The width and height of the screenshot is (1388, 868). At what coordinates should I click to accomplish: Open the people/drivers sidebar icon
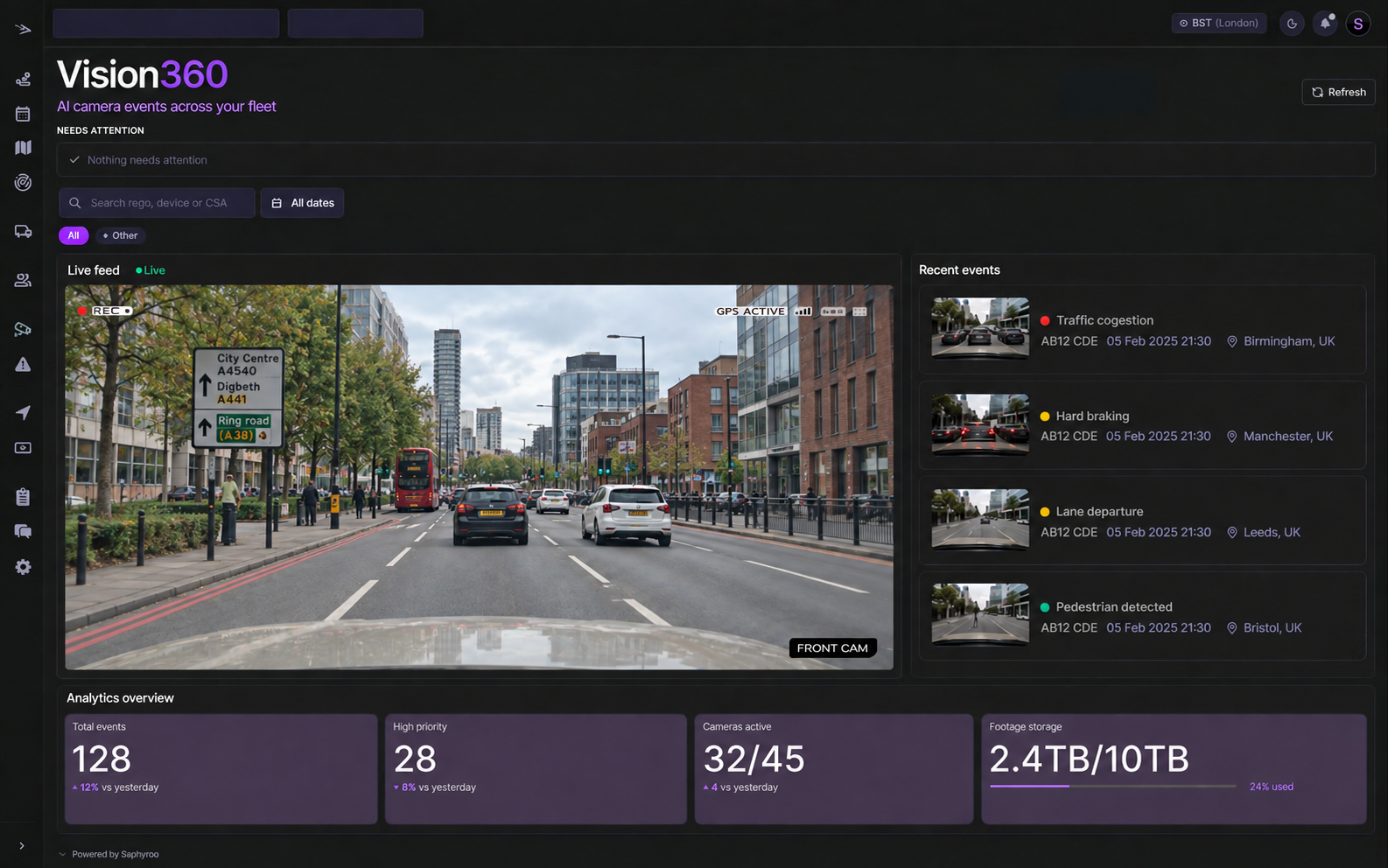(x=23, y=280)
